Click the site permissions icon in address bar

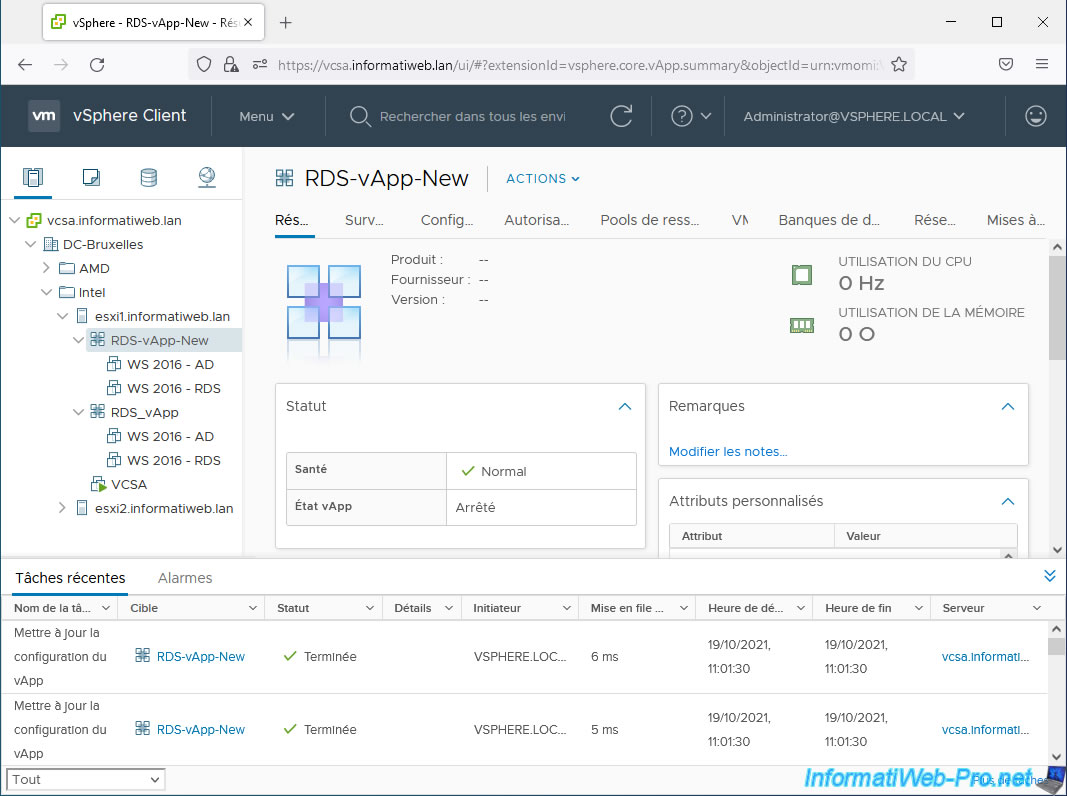[259, 65]
